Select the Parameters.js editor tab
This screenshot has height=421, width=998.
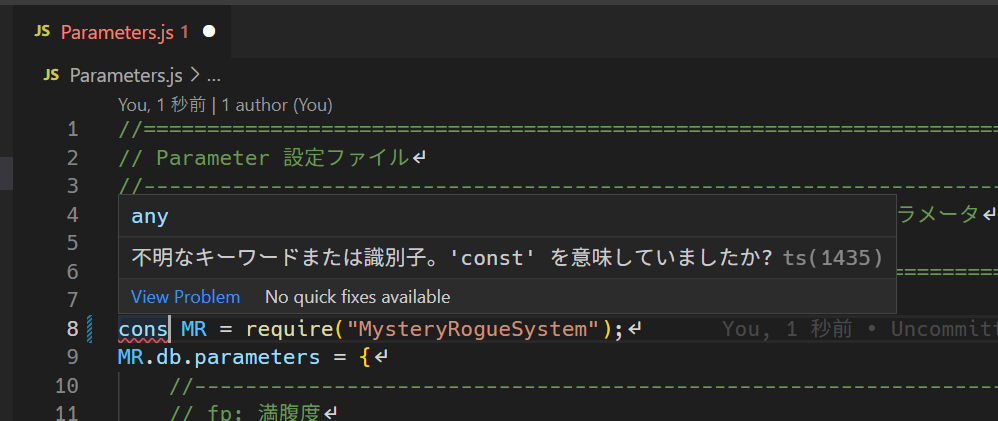point(125,32)
